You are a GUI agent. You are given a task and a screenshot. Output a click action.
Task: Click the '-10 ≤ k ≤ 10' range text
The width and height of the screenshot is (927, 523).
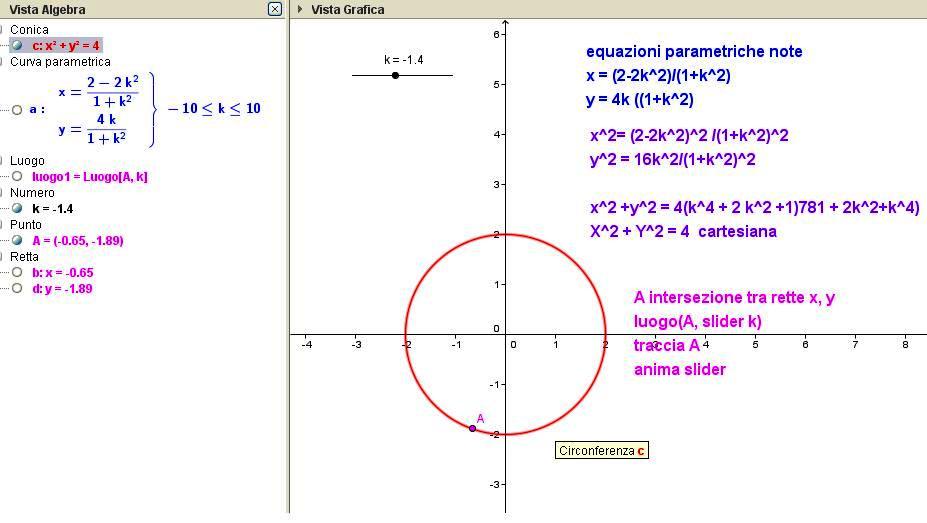coord(214,109)
